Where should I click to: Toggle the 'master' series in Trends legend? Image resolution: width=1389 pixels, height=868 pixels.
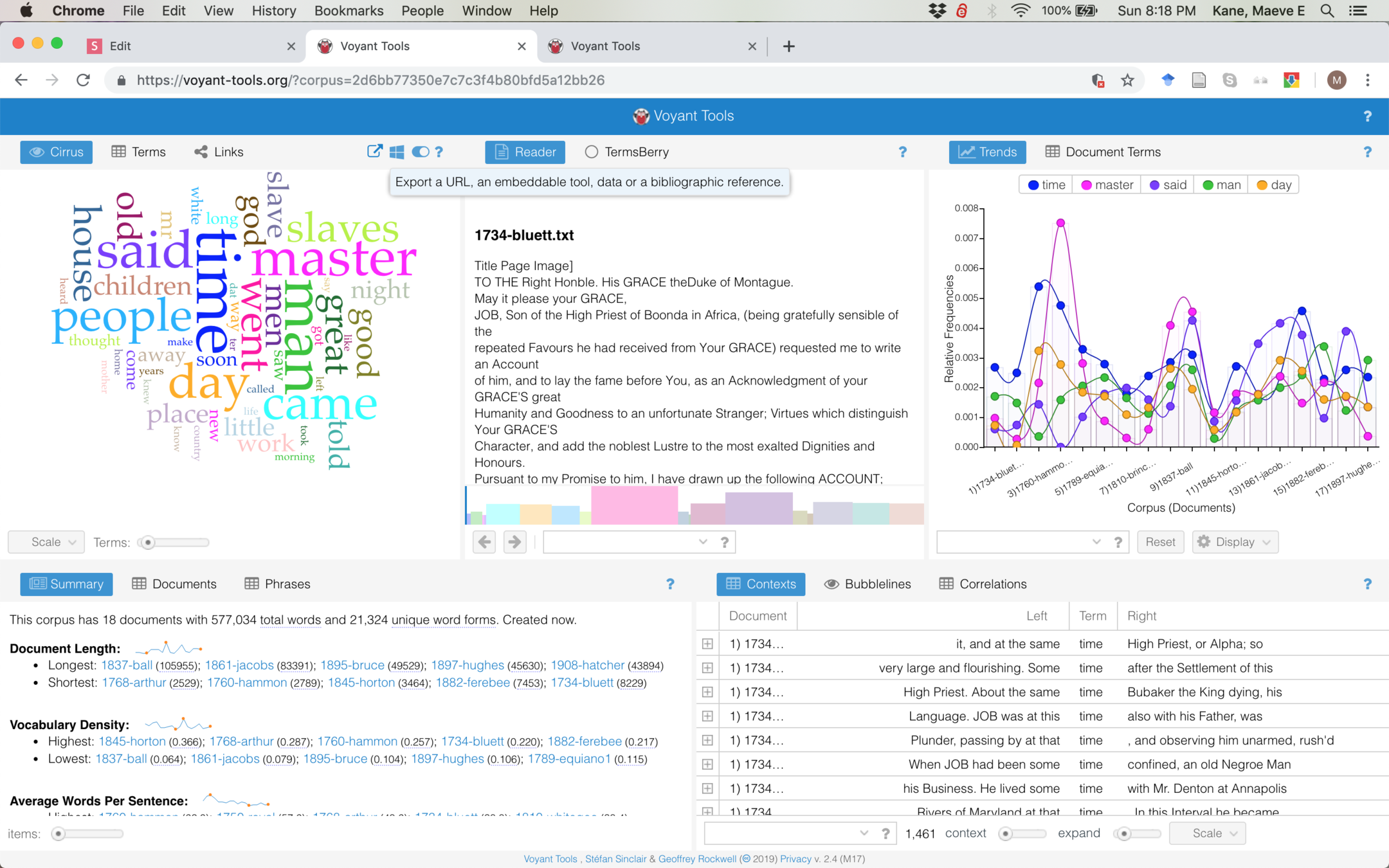tap(1107, 185)
